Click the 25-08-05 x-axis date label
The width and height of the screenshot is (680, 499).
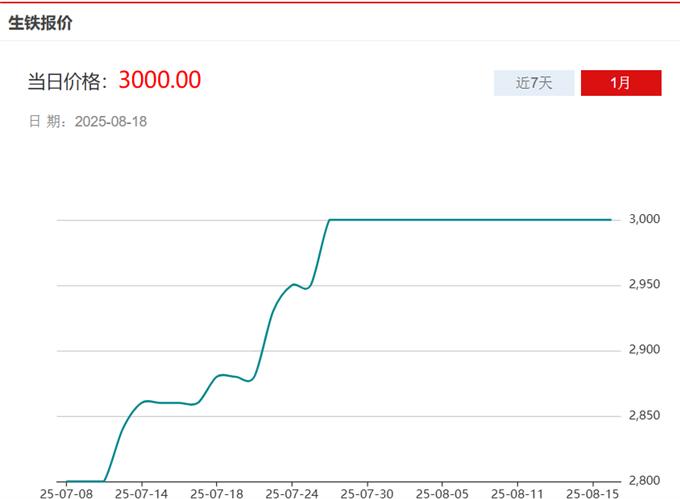442,492
